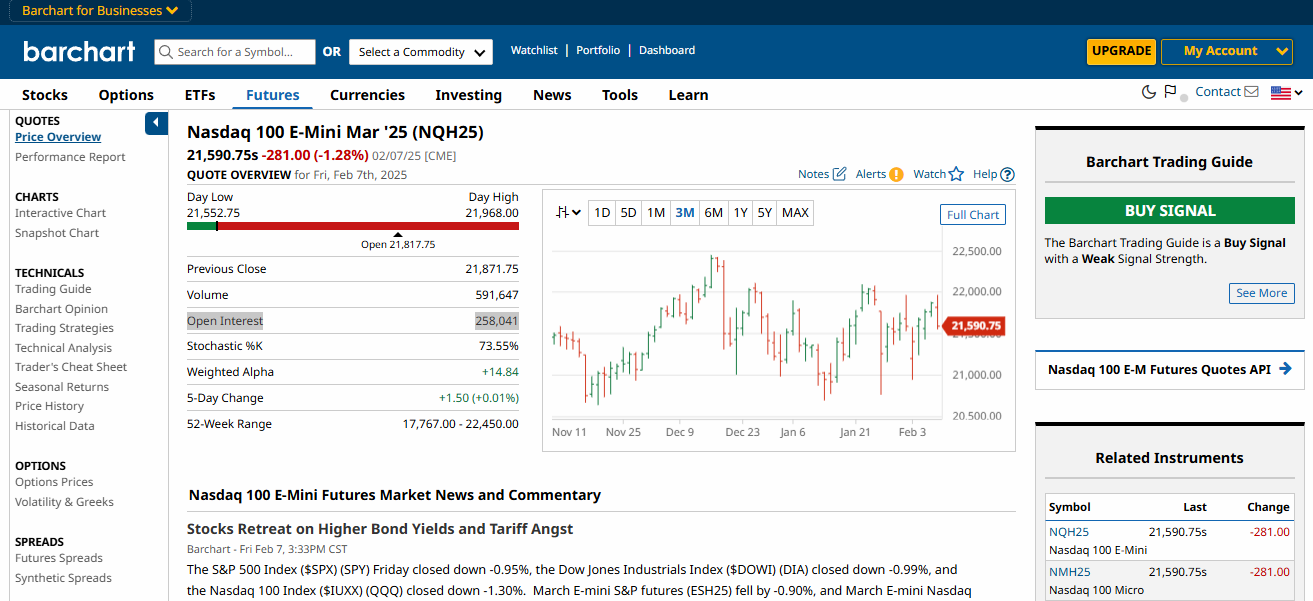The image size is (1313, 601).
Task: Open Interactive Chart link
Action: click(x=60, y=213)
